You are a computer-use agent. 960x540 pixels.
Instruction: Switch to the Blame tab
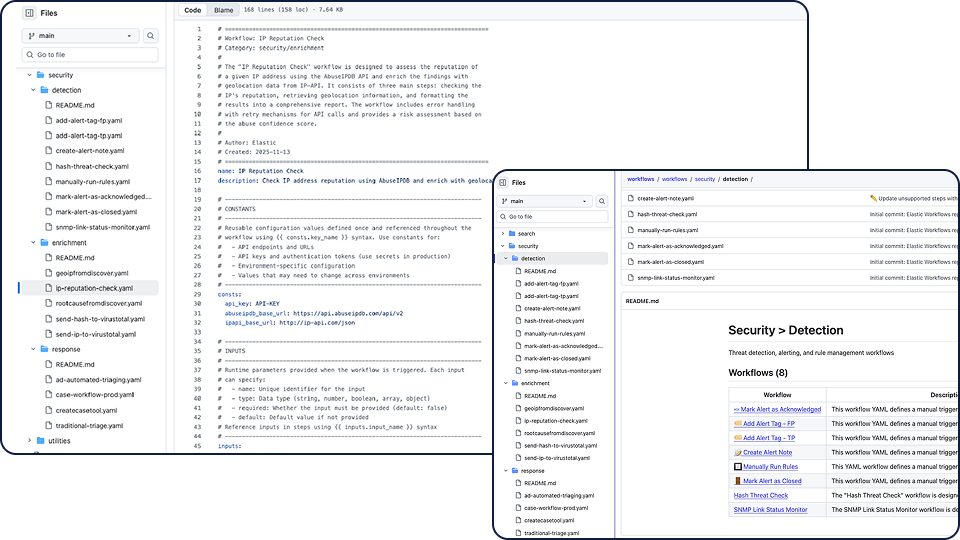(x=223, y=10)
